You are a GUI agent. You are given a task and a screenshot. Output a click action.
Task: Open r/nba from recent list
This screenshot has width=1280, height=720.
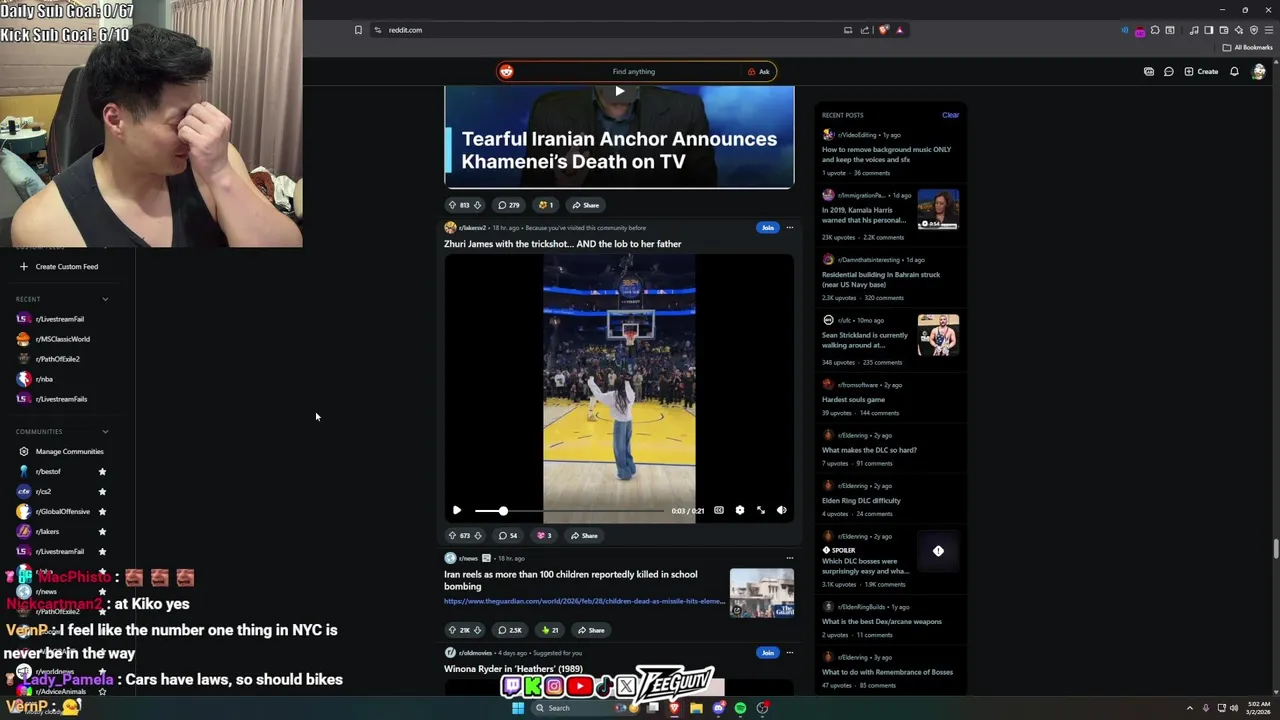44,379
